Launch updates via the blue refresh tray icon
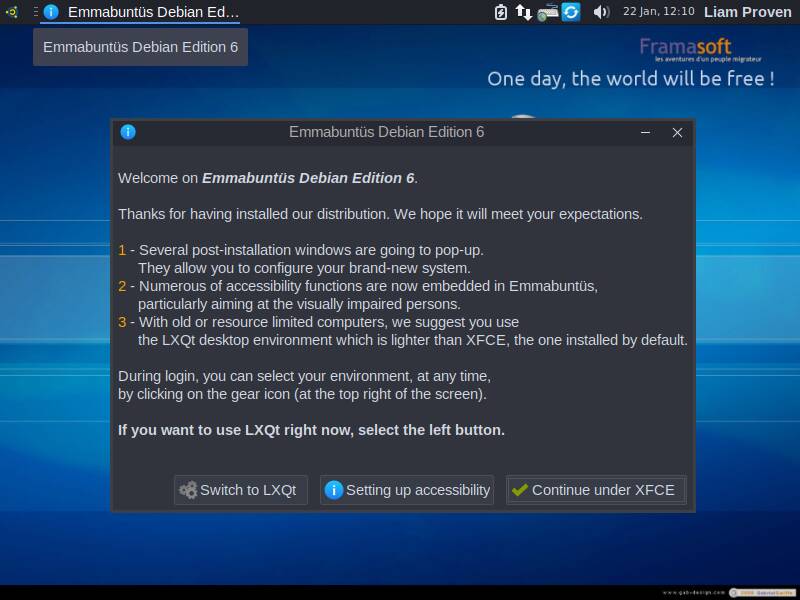 point(570,12)
